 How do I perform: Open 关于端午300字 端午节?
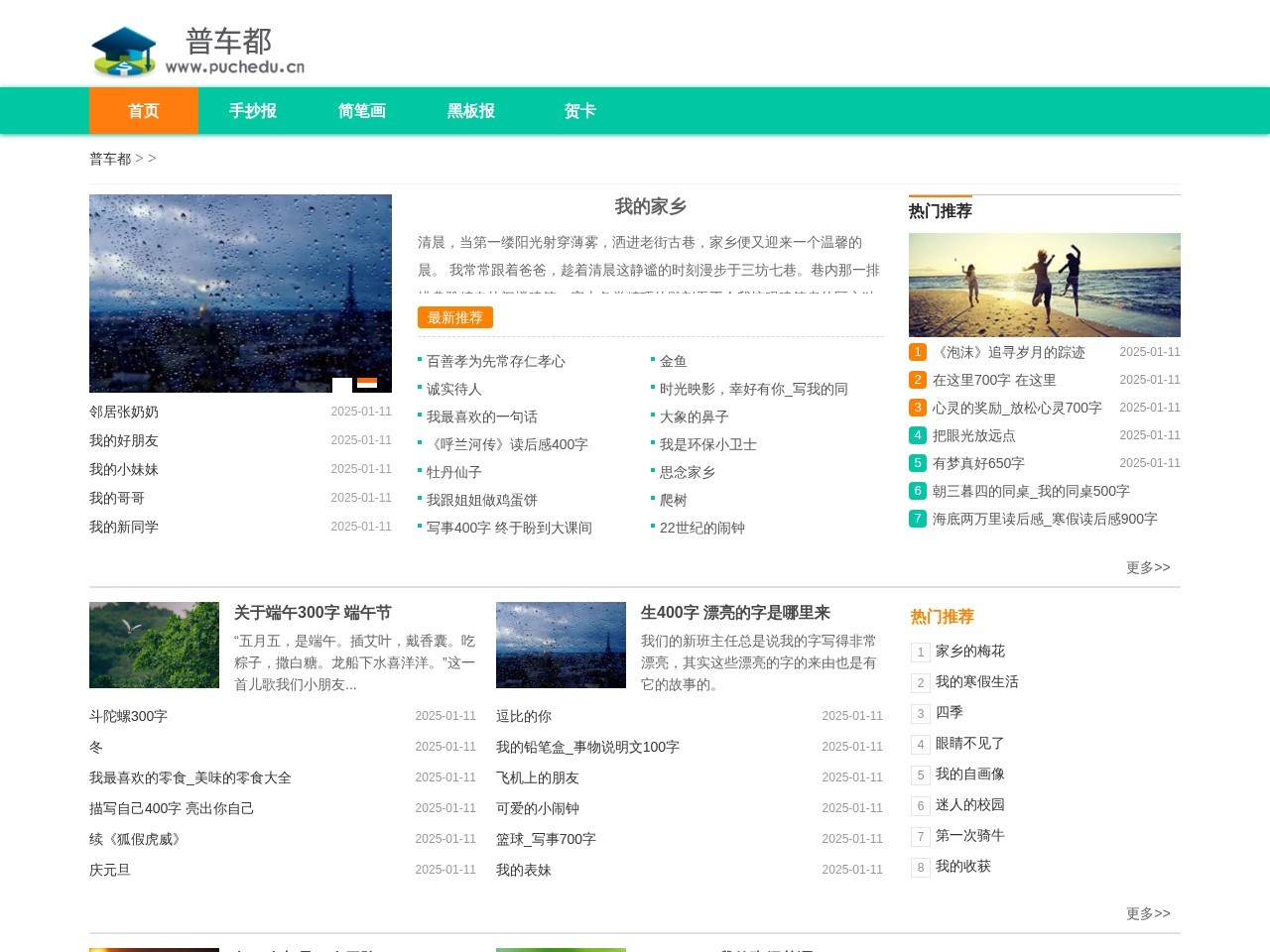pos(311,612)
